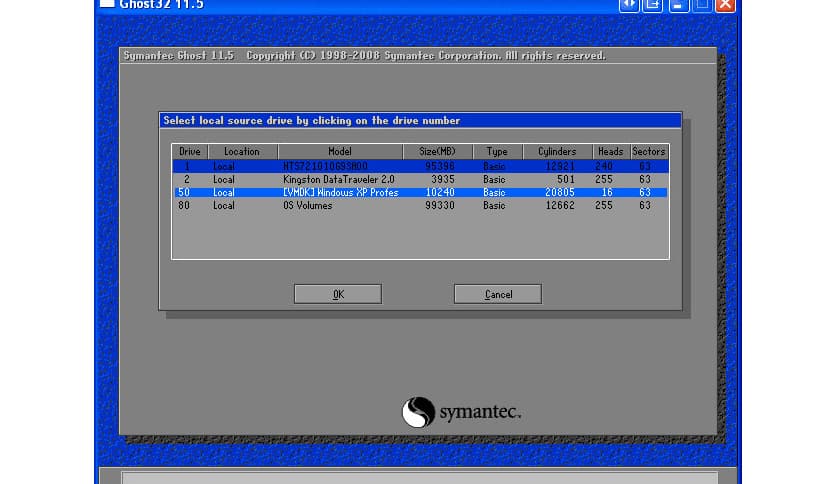Screen dimensions: 836x484
Task: Click the Cancel button
Action: [x=498, y=294]
